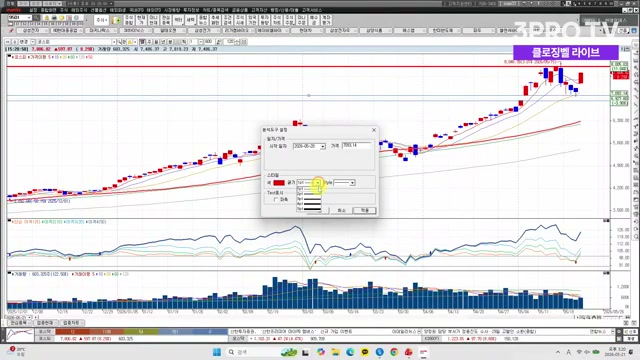Switch chart to daily (일) period
Image resolution: width=640 pixels, height=360 pixels.
pos(142,42)
